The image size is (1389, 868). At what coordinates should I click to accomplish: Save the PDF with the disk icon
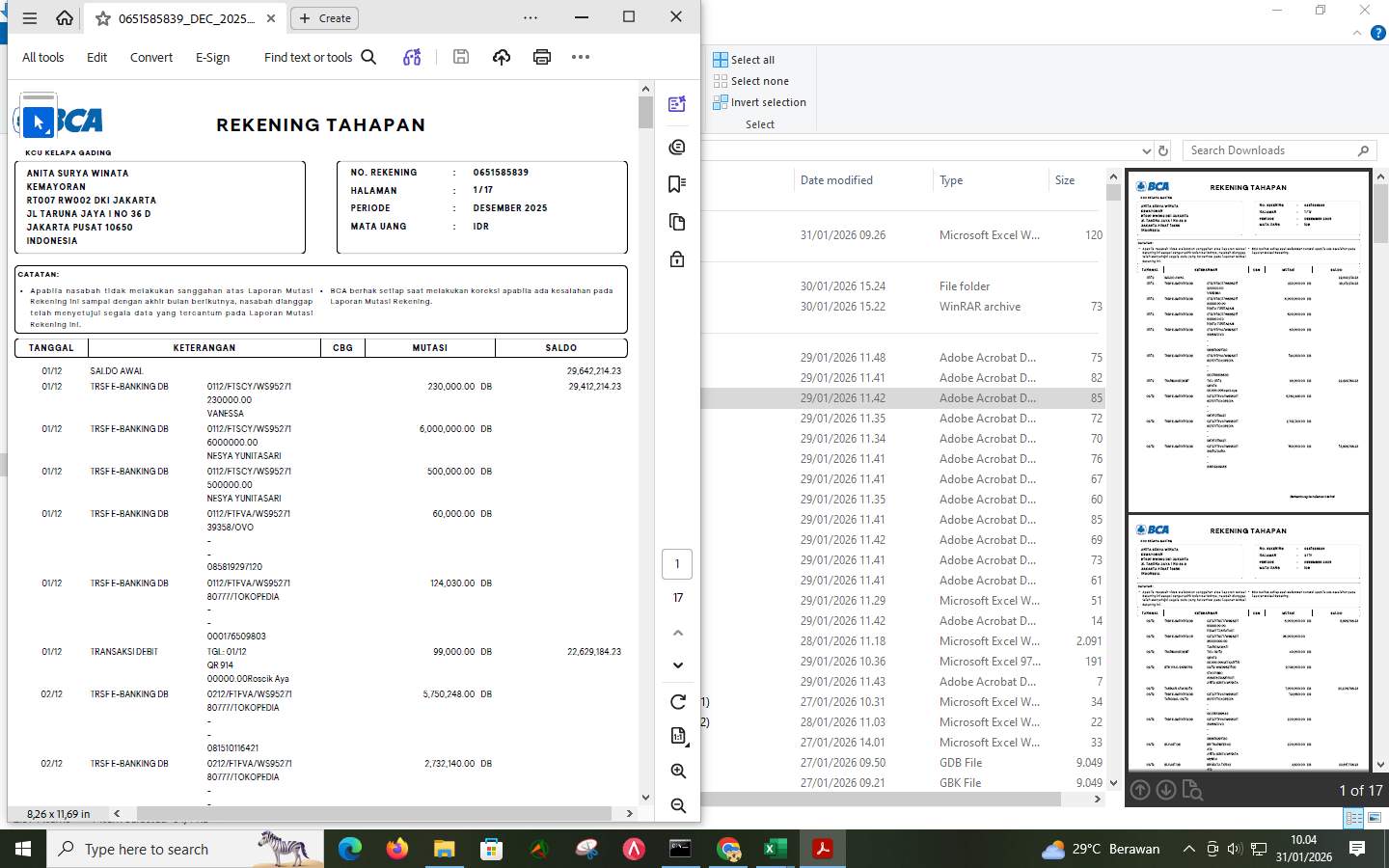461,57
